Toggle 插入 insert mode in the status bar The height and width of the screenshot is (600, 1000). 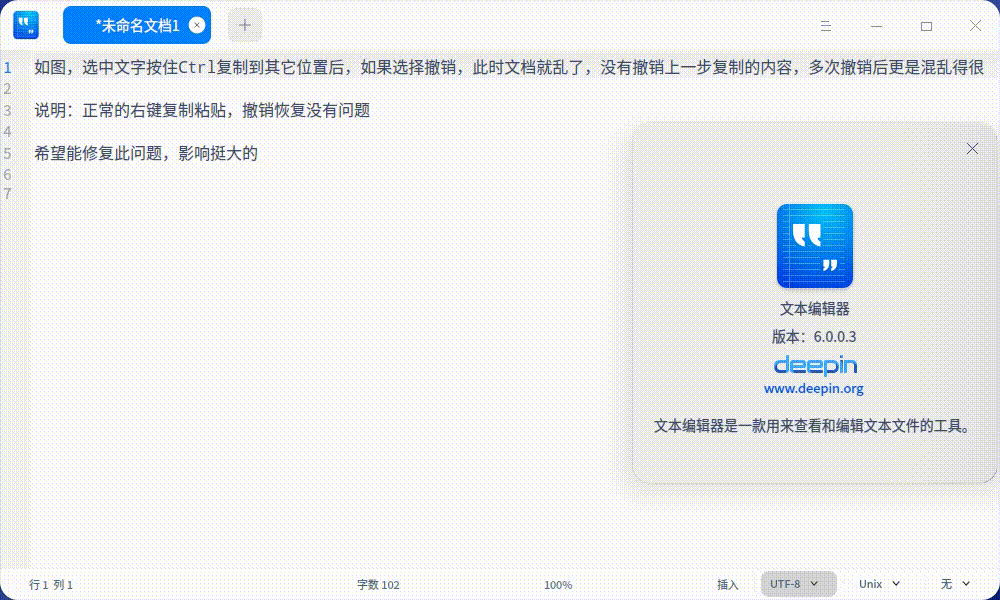pos(728,584)
